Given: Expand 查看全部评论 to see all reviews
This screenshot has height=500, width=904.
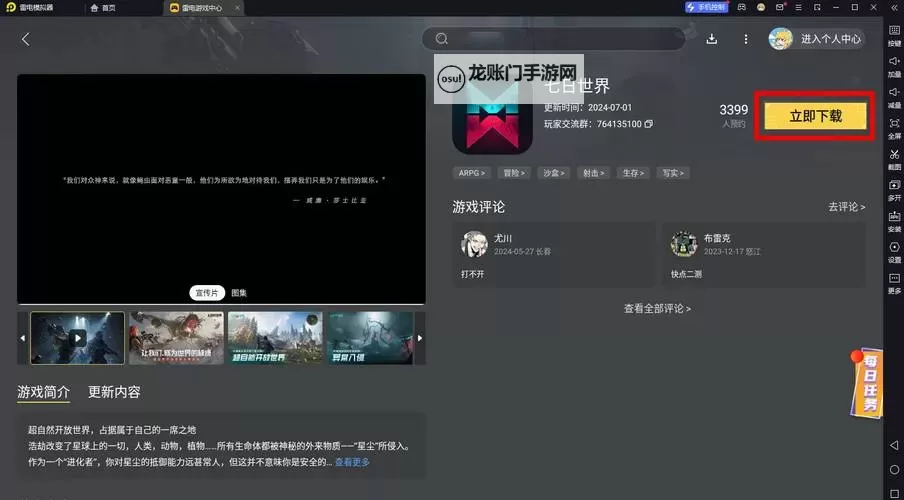Looking at the screenshot, I should tap(657, 309).
